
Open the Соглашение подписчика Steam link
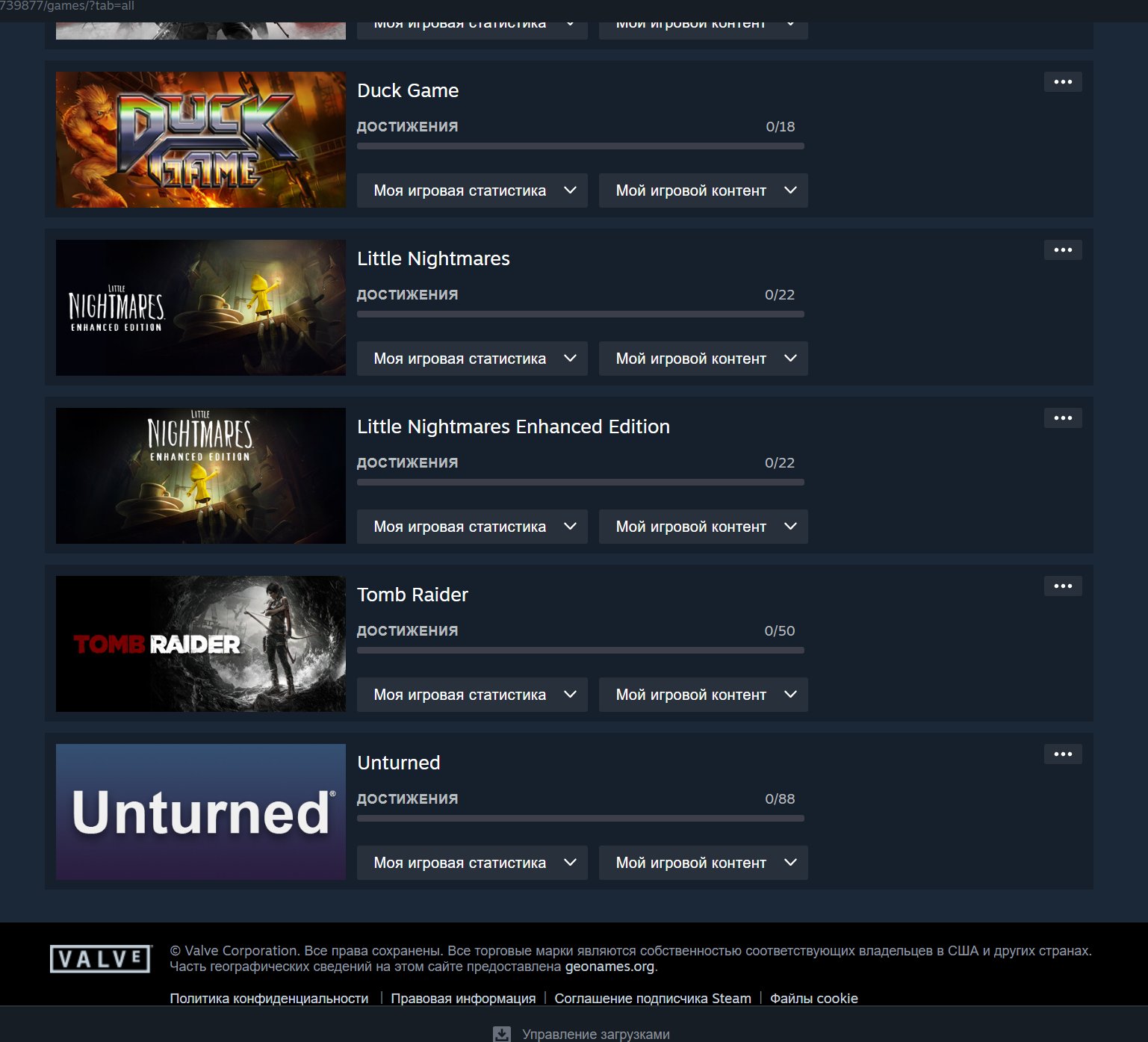[653, 999]
